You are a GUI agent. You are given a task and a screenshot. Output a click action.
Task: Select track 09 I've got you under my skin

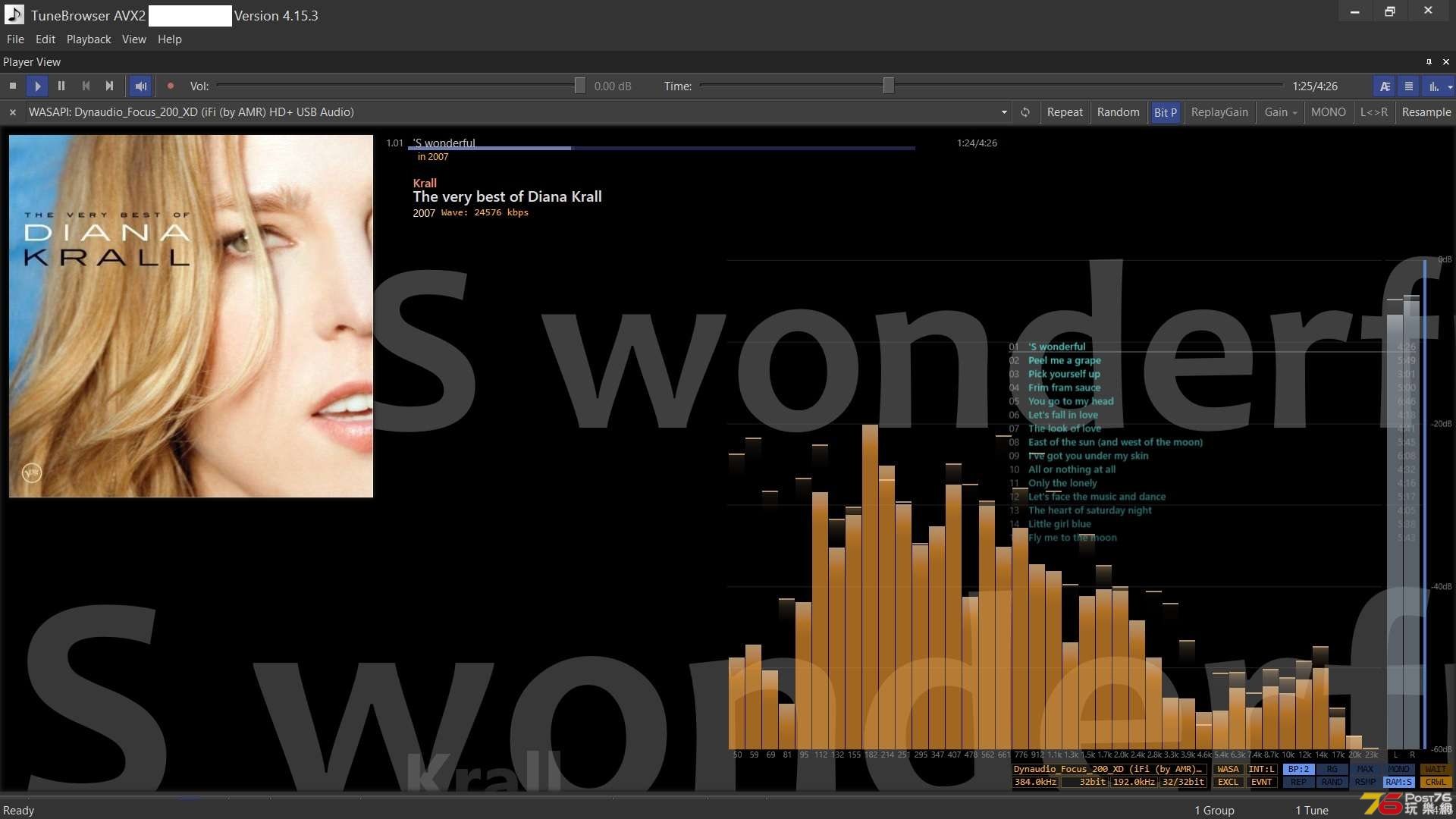pos(1087,456)
